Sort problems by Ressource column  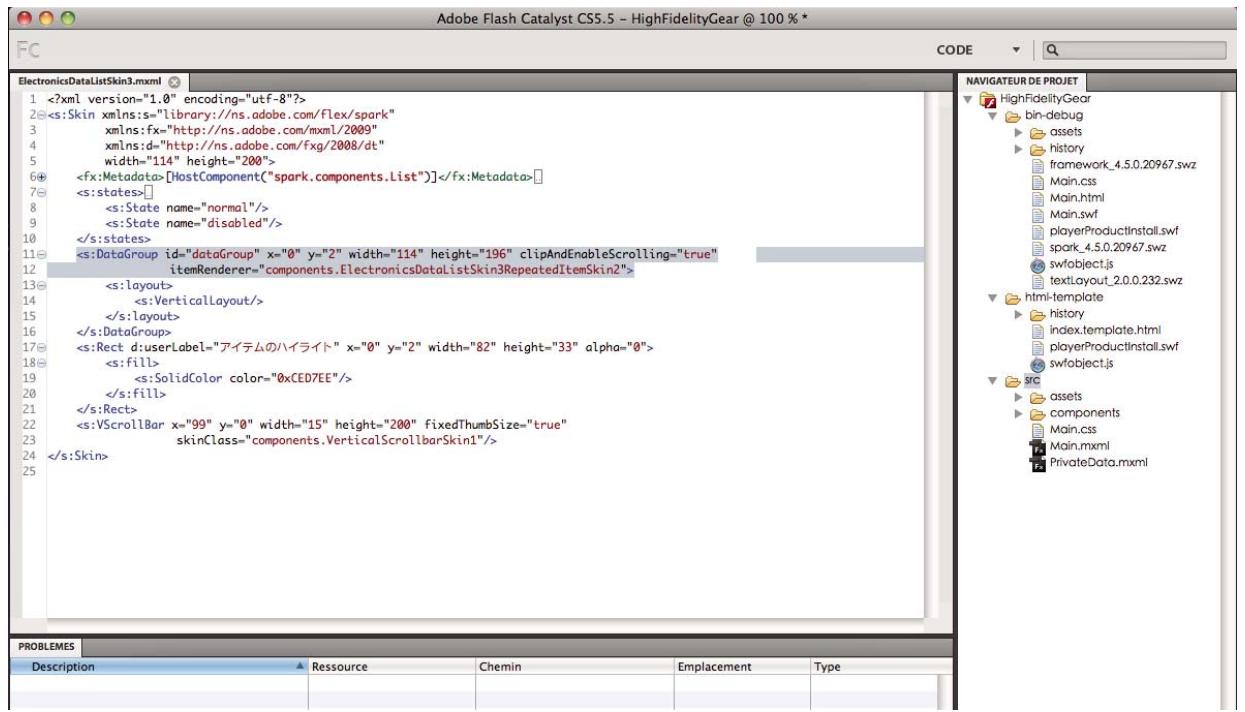(x=391, y=665)
